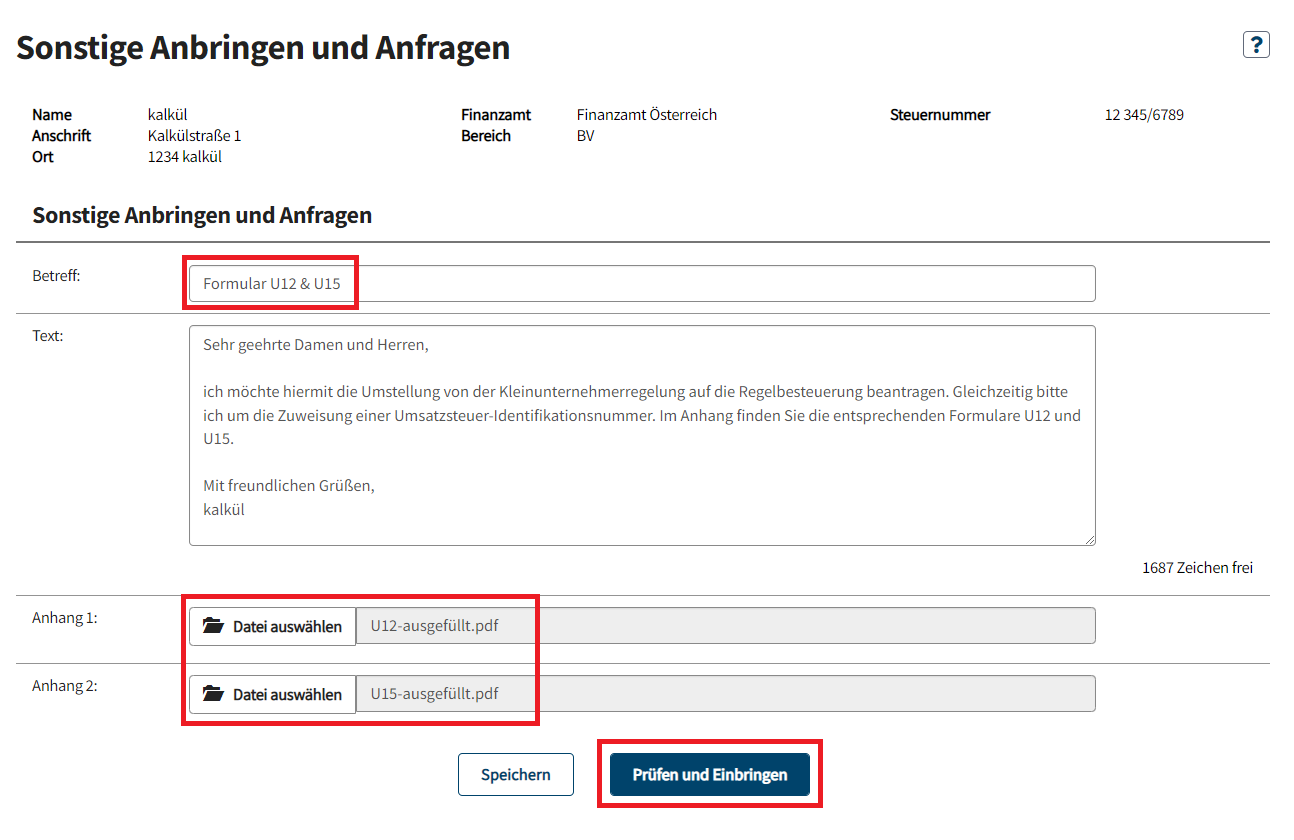Select the U15-ausgefüllt.pdf filename field
1294x840 pixels.
pyautogui.click(x=725, y=694)
